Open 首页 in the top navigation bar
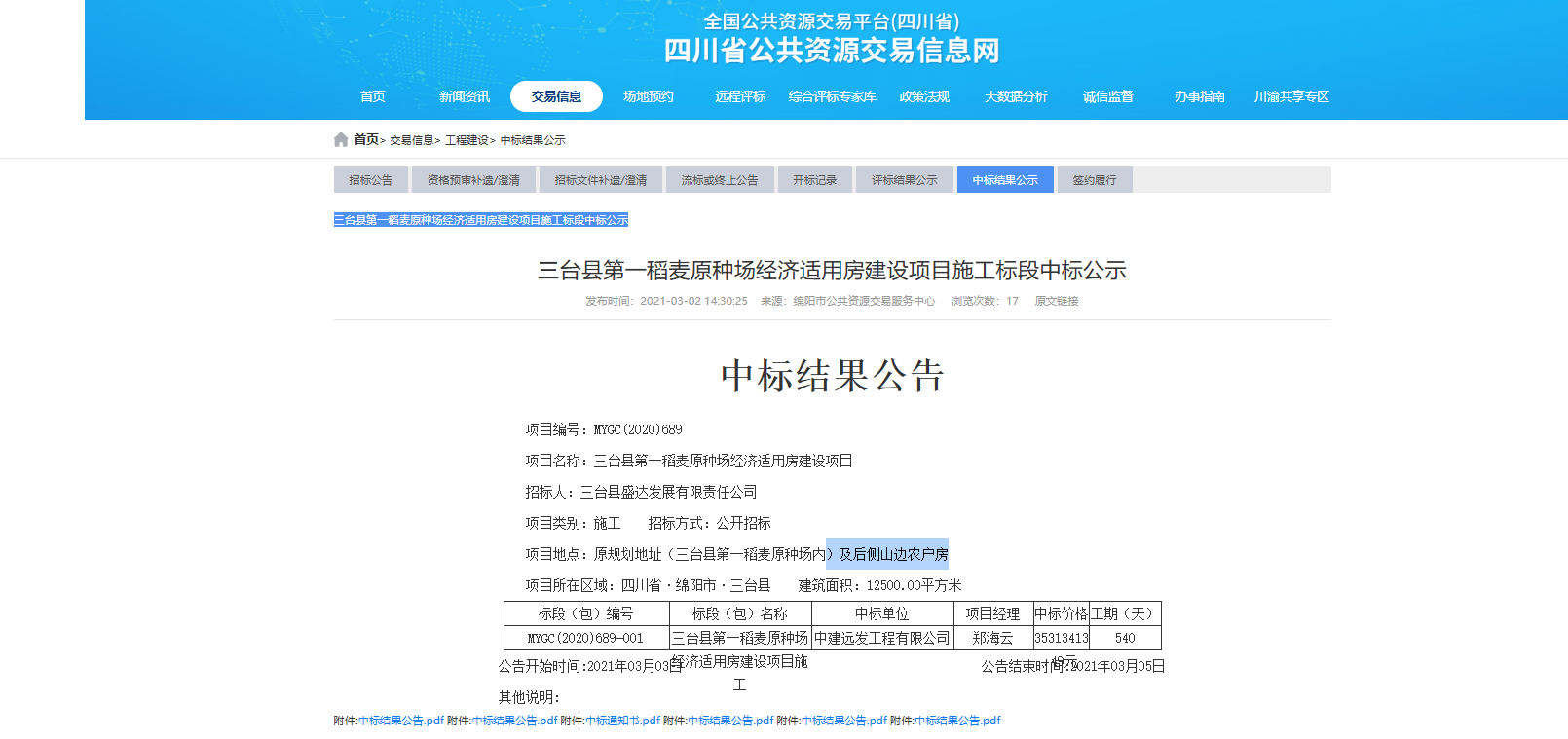The image size is (1568, 739). [x=373, y=96]
